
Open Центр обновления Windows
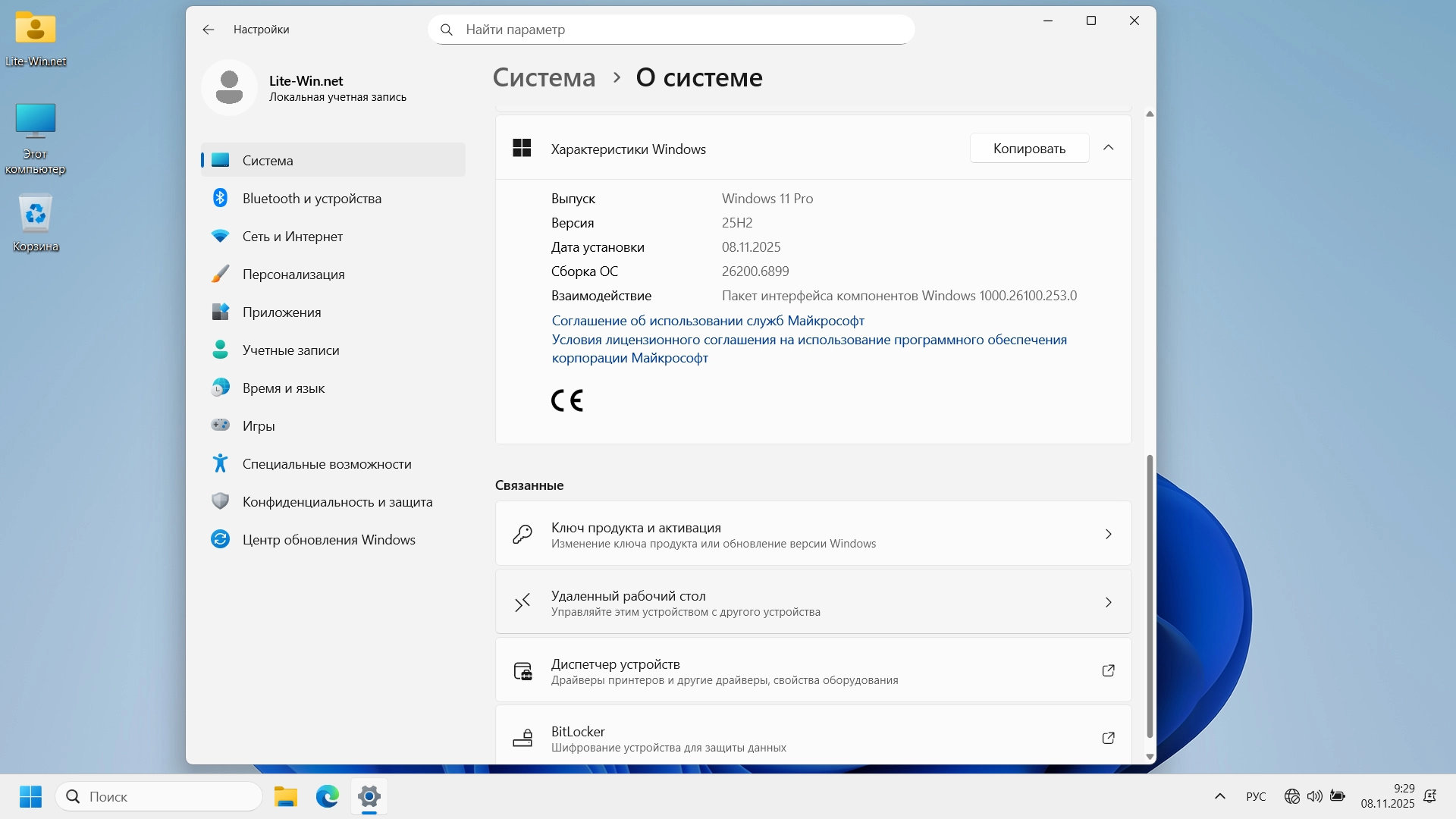point(328,540)
